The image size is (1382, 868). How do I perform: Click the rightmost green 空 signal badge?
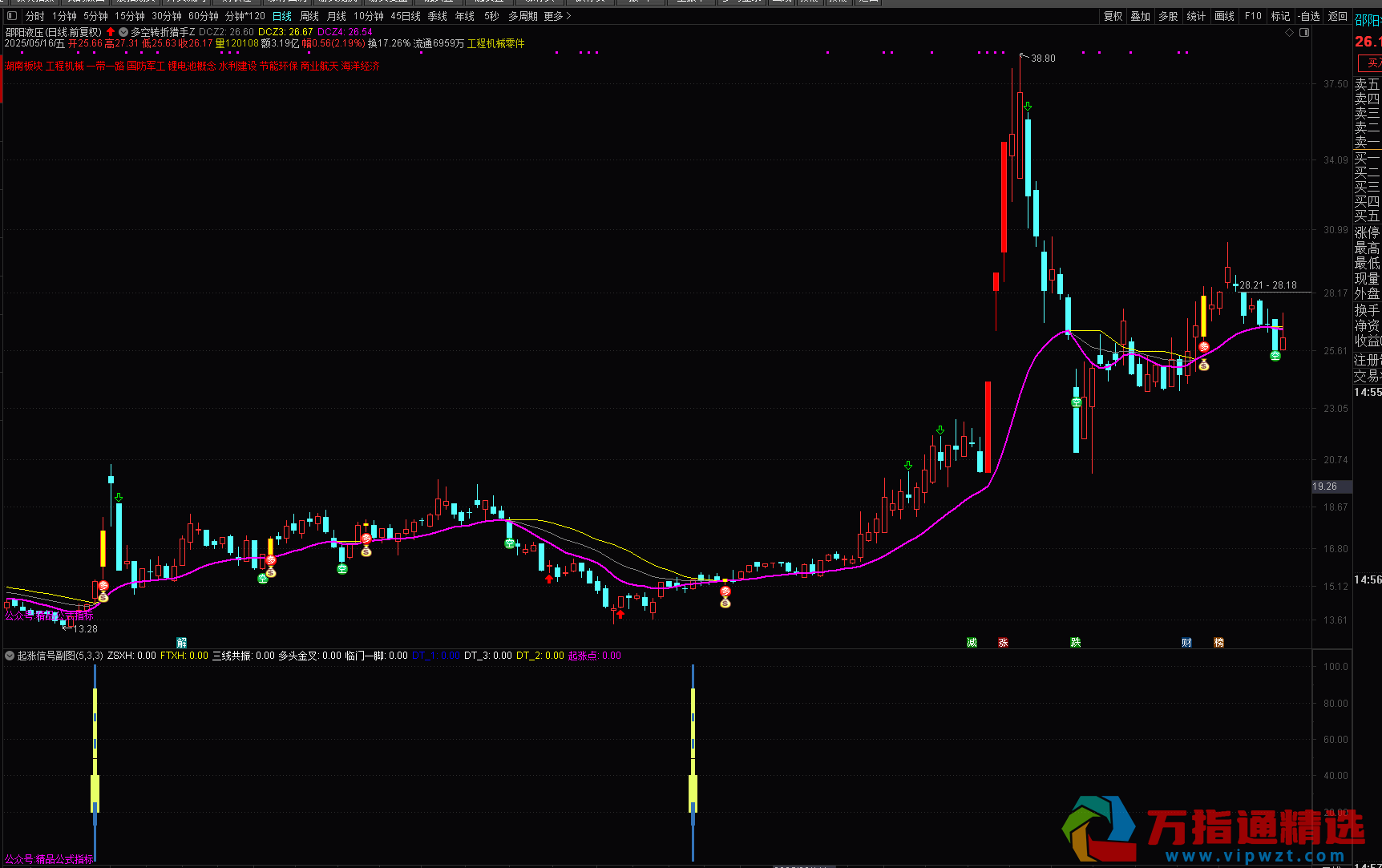click(1275, 356)
